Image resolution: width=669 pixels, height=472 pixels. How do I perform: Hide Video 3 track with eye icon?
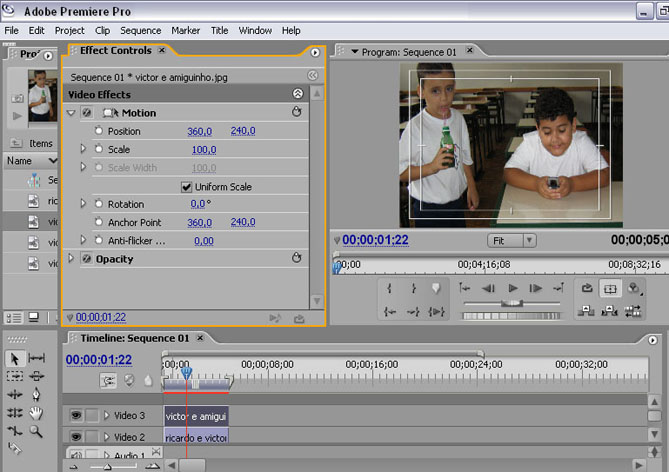coord(75,415)
